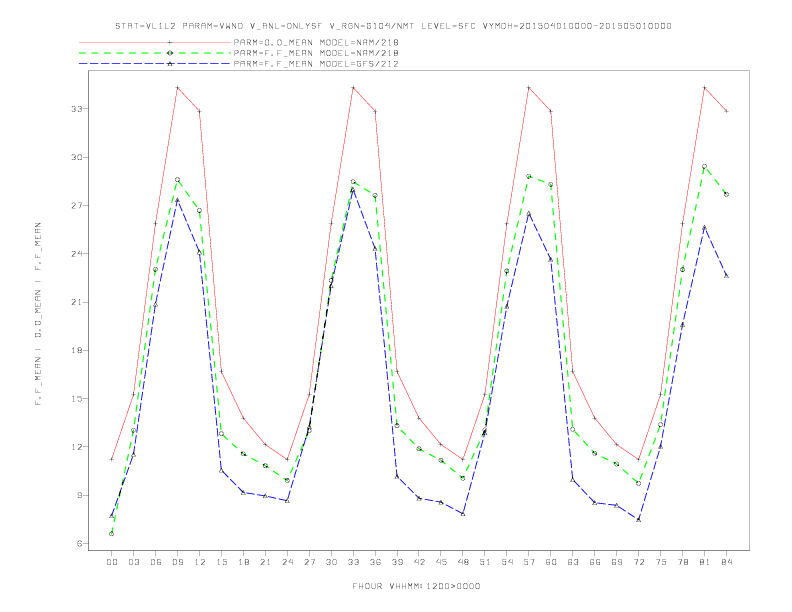
Task: Click x-axis tick label 72
Action: [638, 562]
